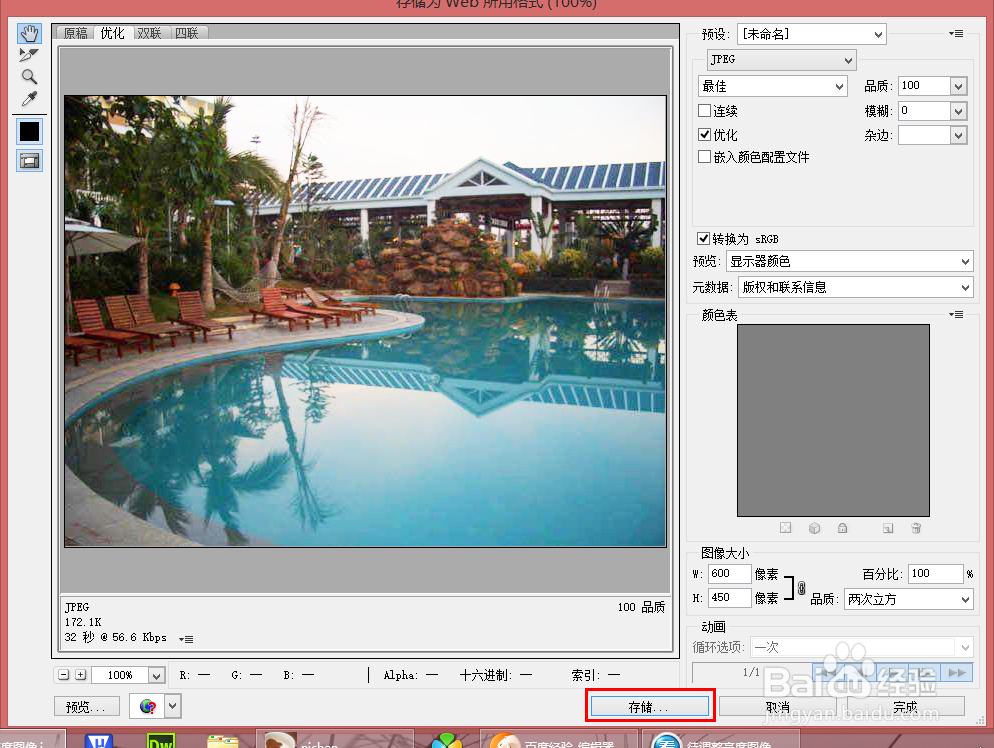Screen dimensions: 994x748
Task: Click the zoom in plus button
Action: click(81, 675)
